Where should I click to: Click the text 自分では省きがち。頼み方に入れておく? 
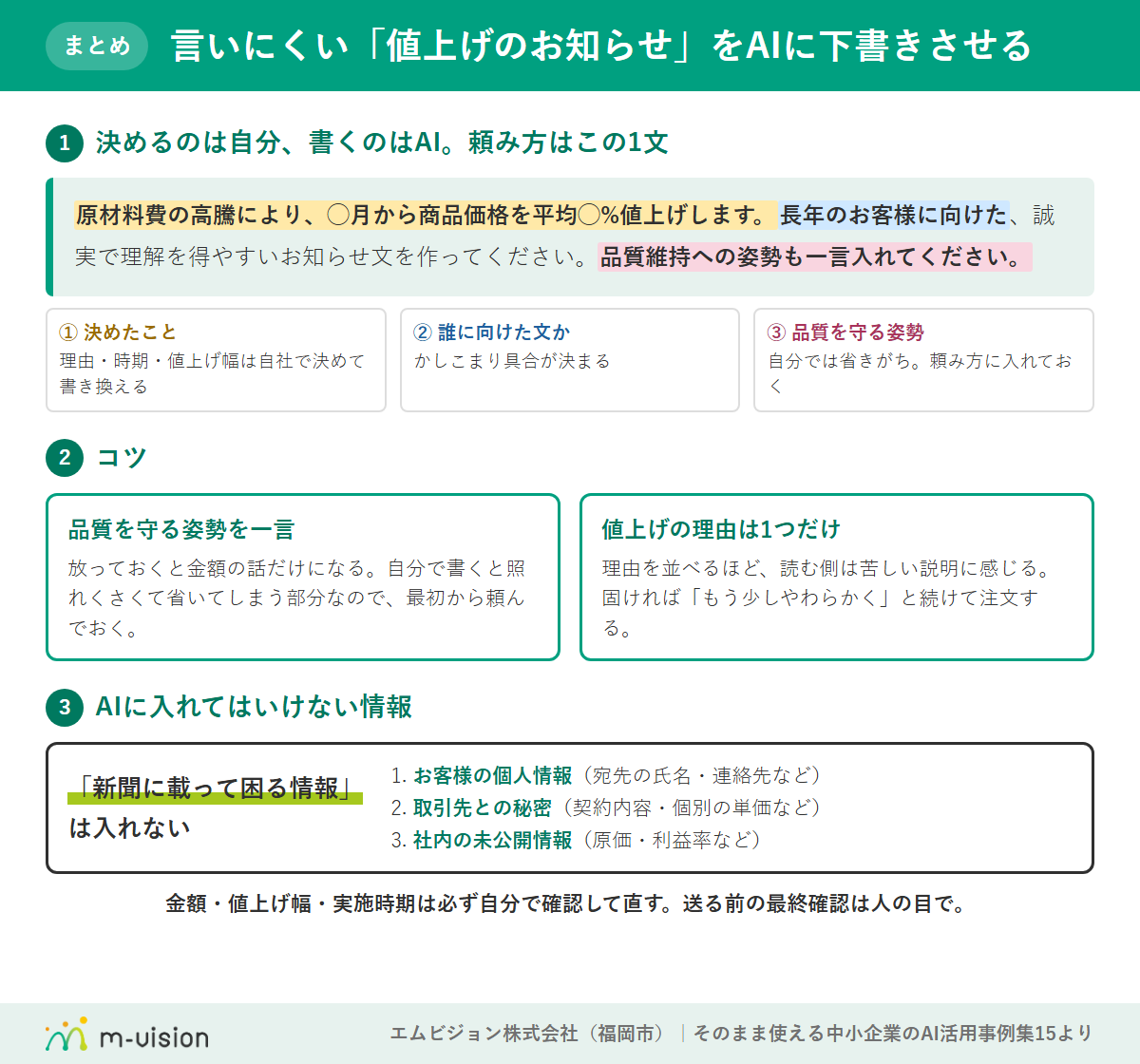click(920, 373)
